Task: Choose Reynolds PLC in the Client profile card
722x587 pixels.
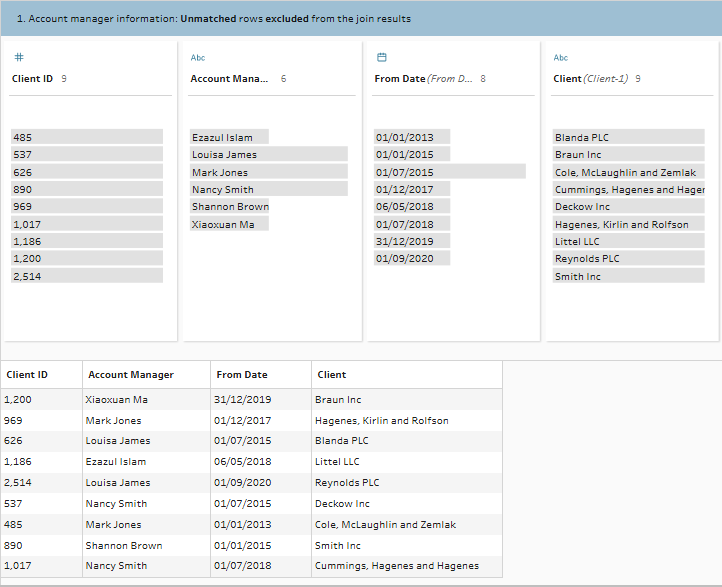Action: (x=628, y=259)
